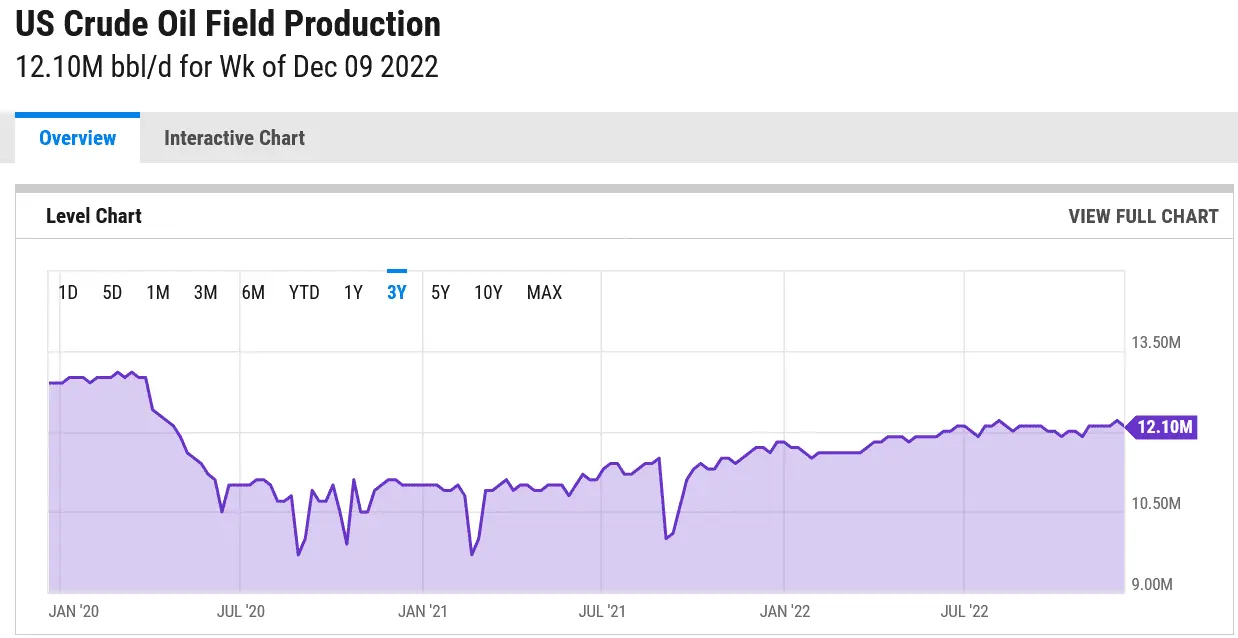Viewport: 1238px width, 638px height.
Task: Show MAX time range
Action: pyautogui.click(x=544, y=292)
